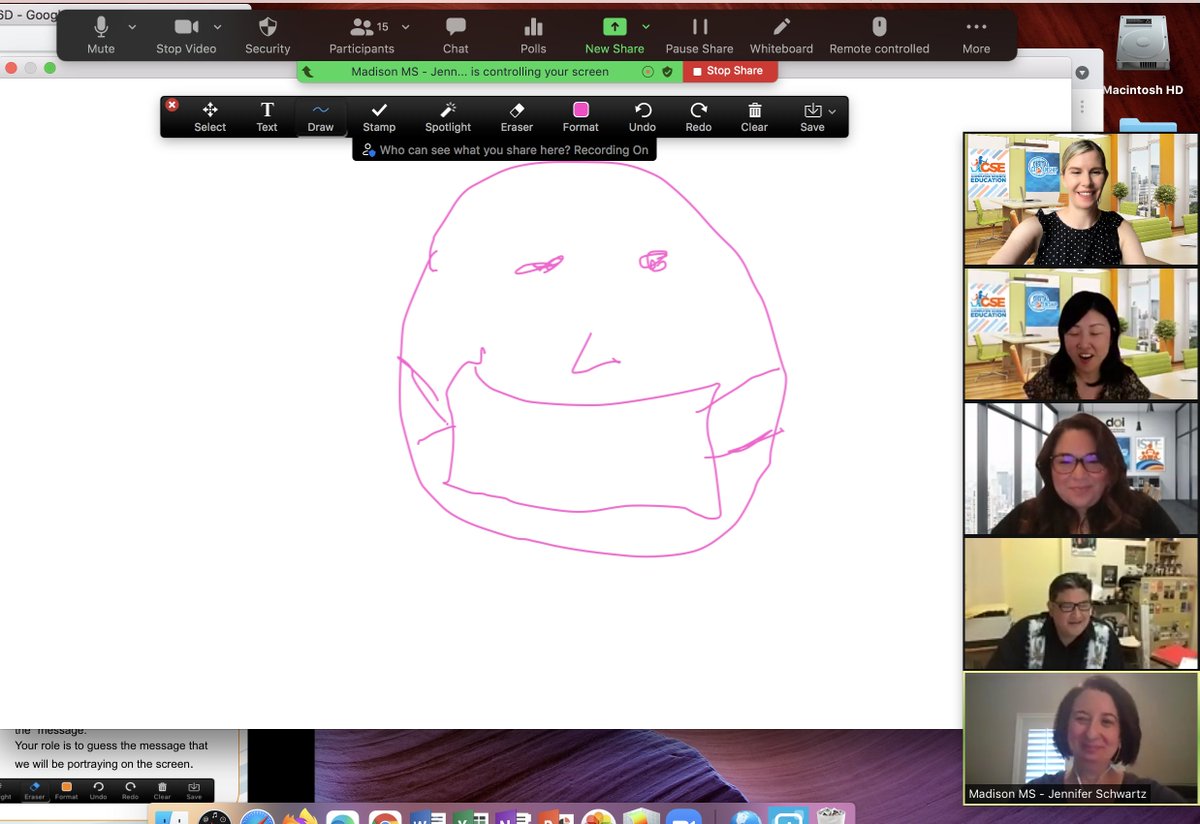The height and width of the screenshot is (824, 1200).
Task: Save the whiteboard annotations
Action: [812, 117]
